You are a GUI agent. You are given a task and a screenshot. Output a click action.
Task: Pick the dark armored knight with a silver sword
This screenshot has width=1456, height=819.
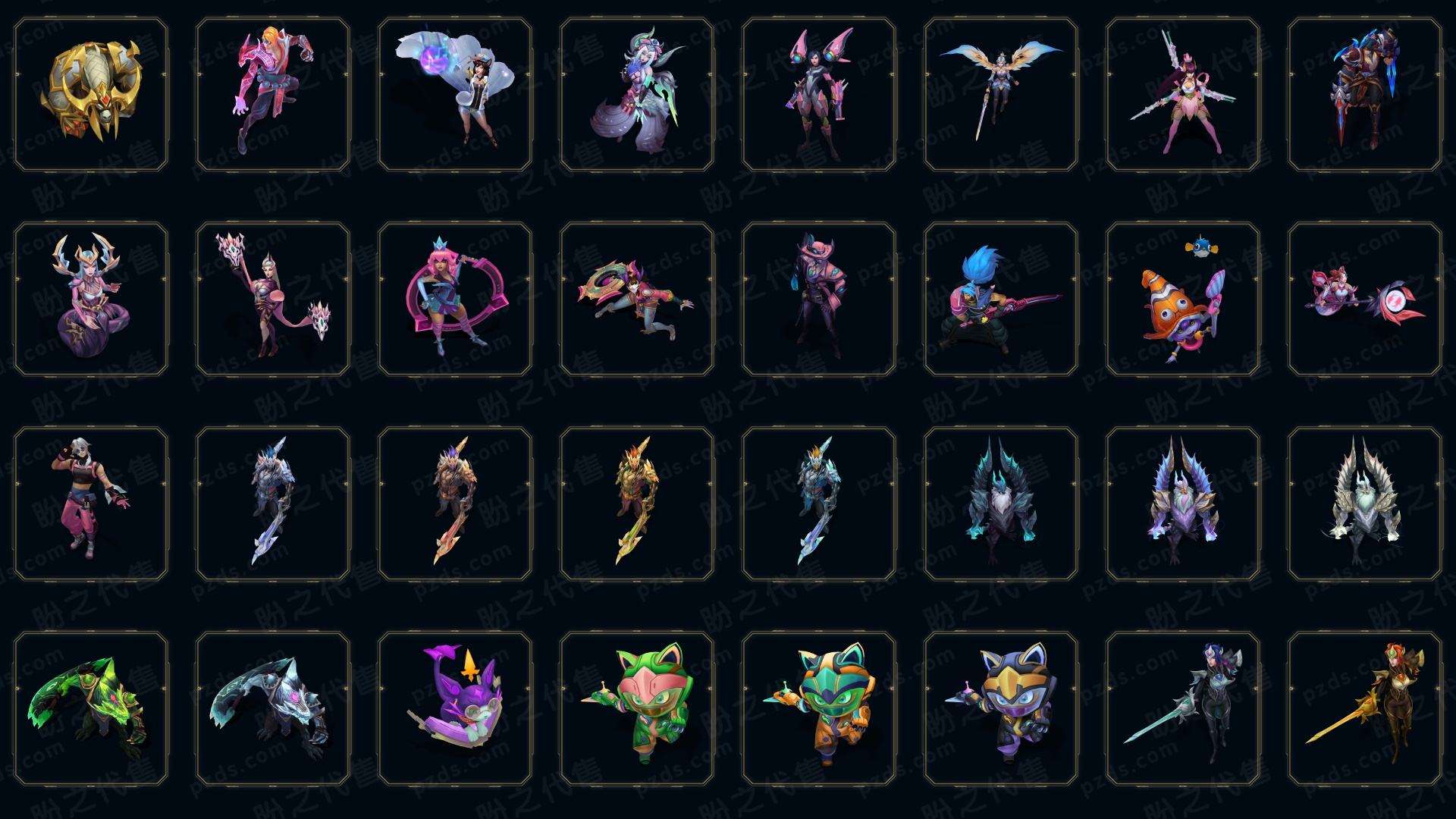tap(1183, 708)
